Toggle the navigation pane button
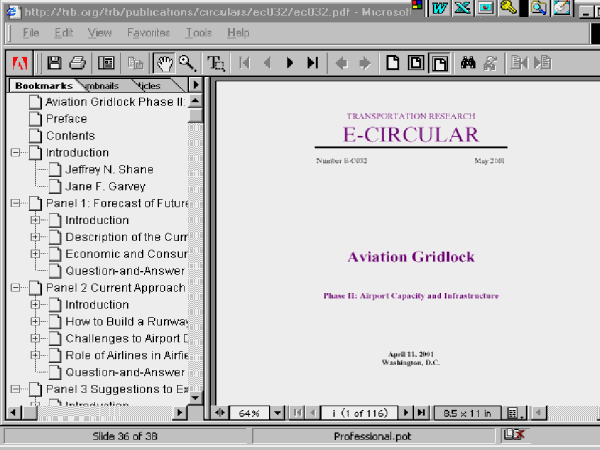 [x=106, y=63]
